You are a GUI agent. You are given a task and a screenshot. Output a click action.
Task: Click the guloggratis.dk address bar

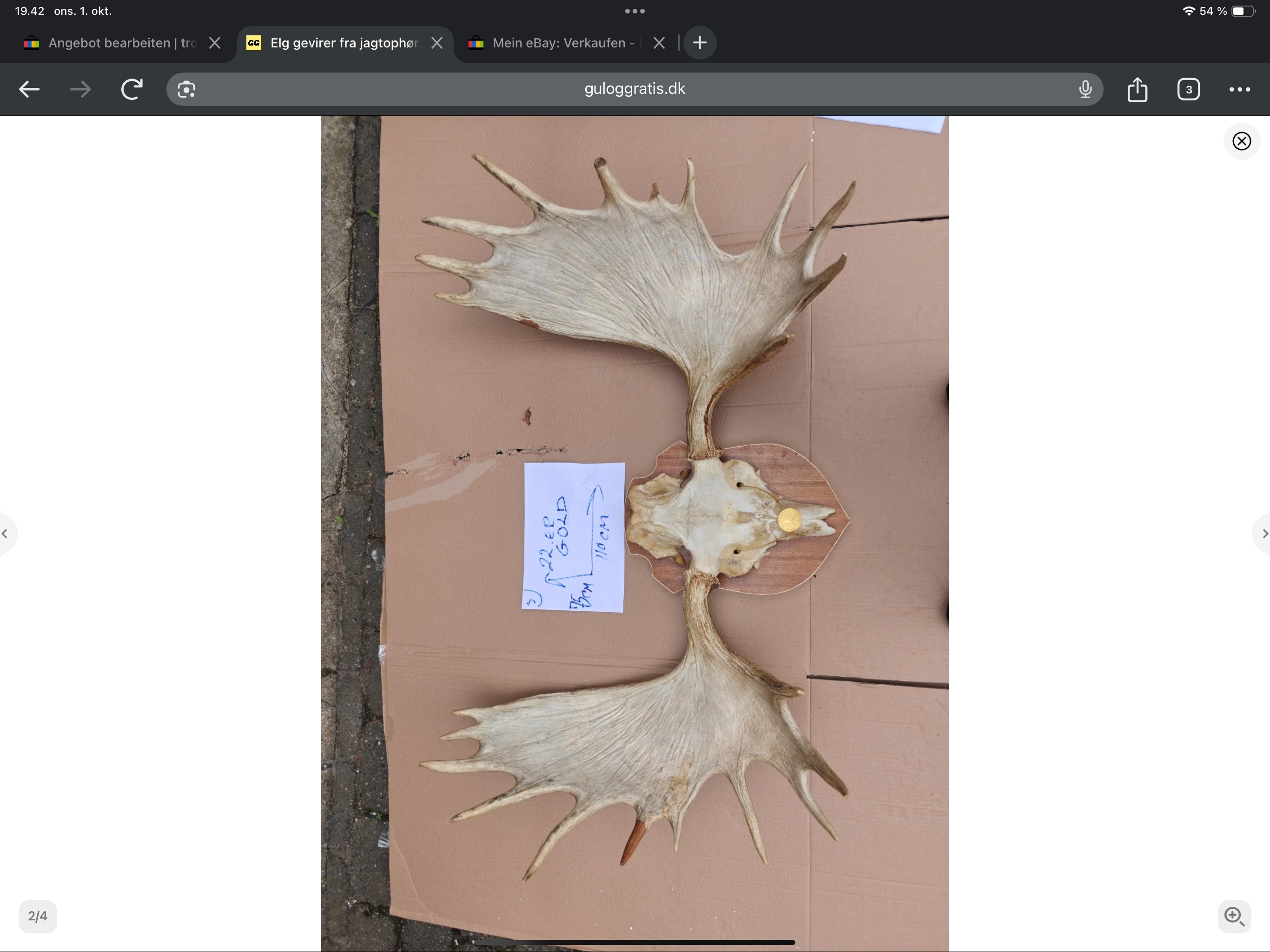634,89
